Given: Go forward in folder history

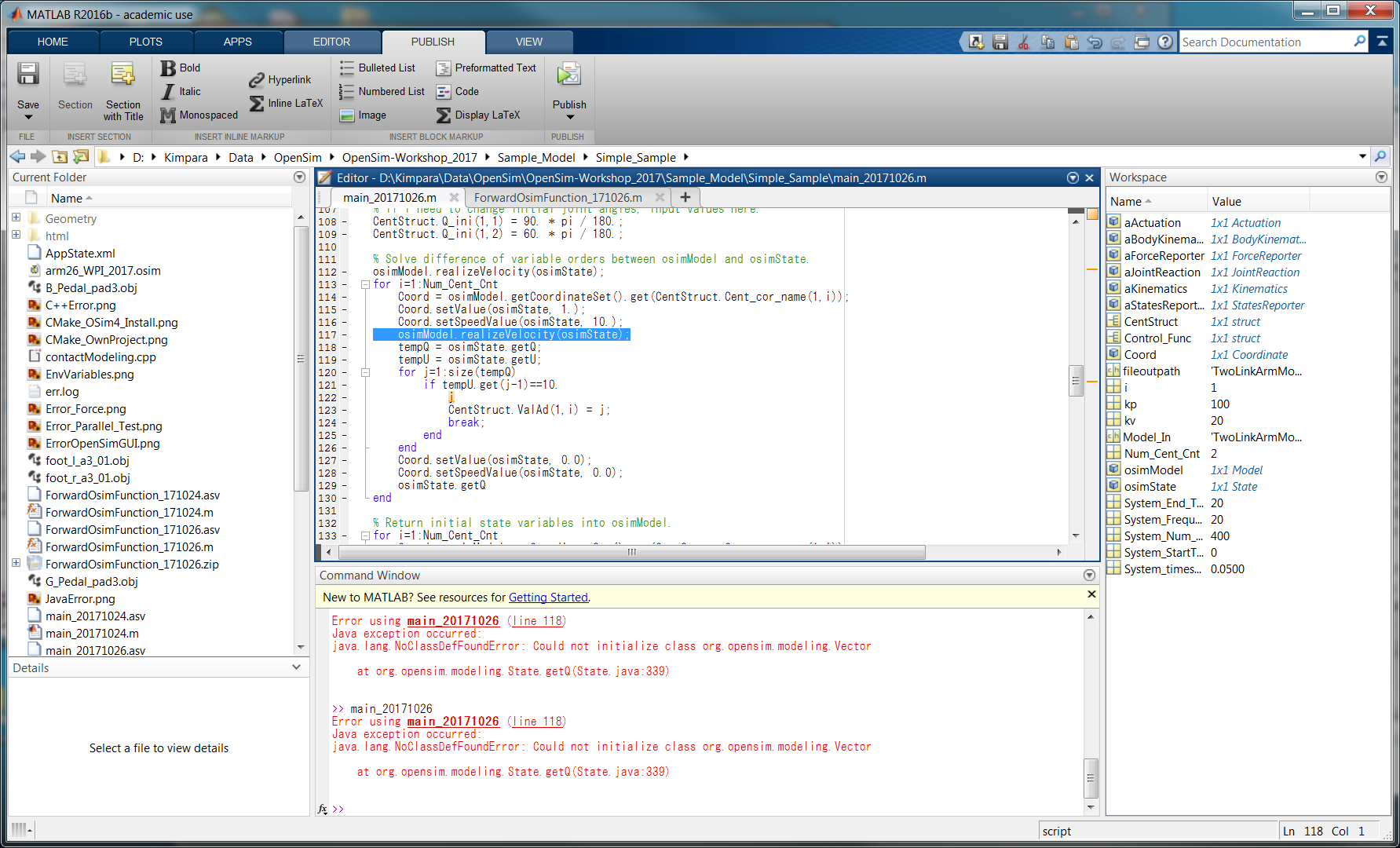Looking at the screenshot, I should 38,156.
